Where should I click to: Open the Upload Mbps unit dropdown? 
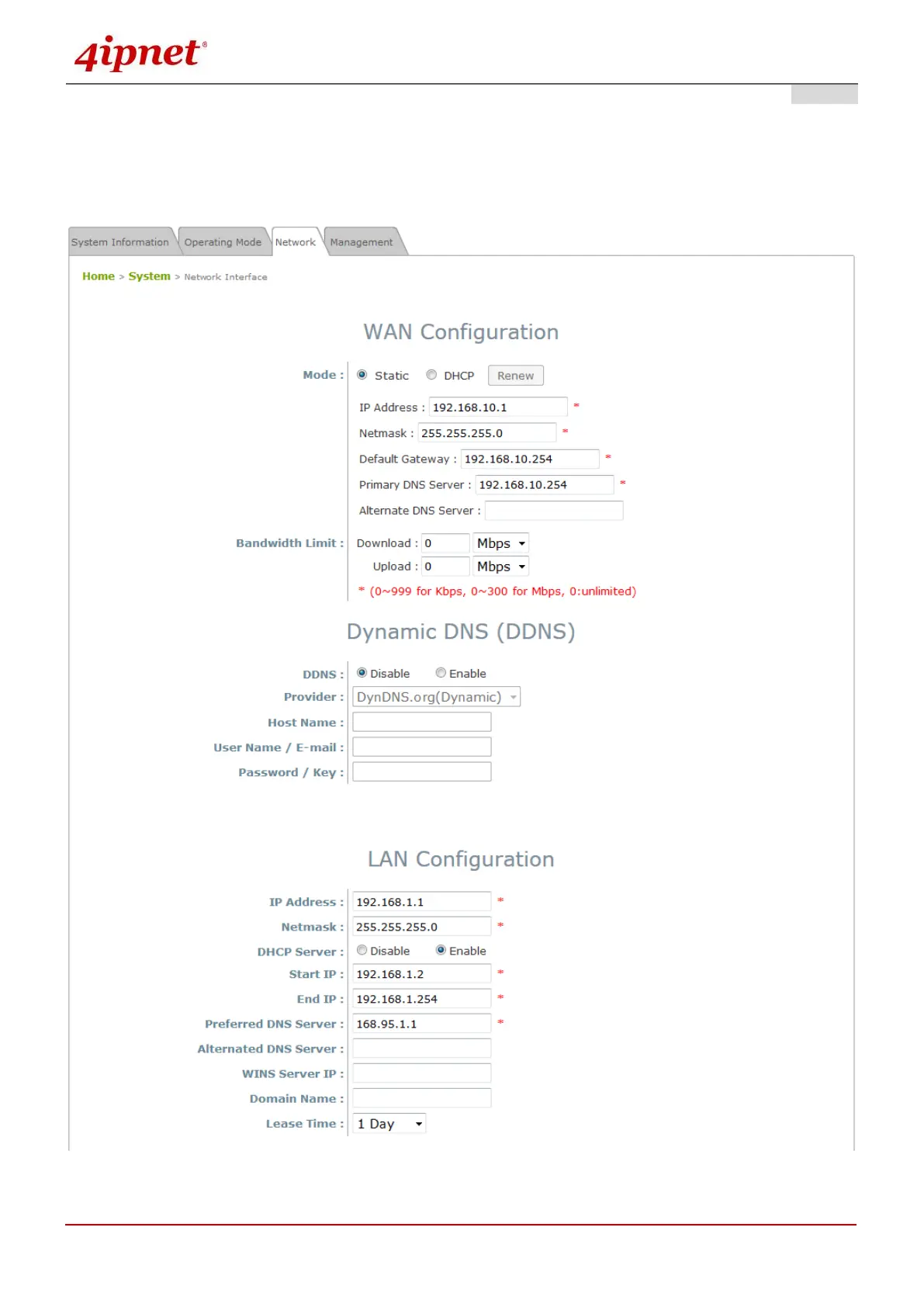tap(501, 567)
